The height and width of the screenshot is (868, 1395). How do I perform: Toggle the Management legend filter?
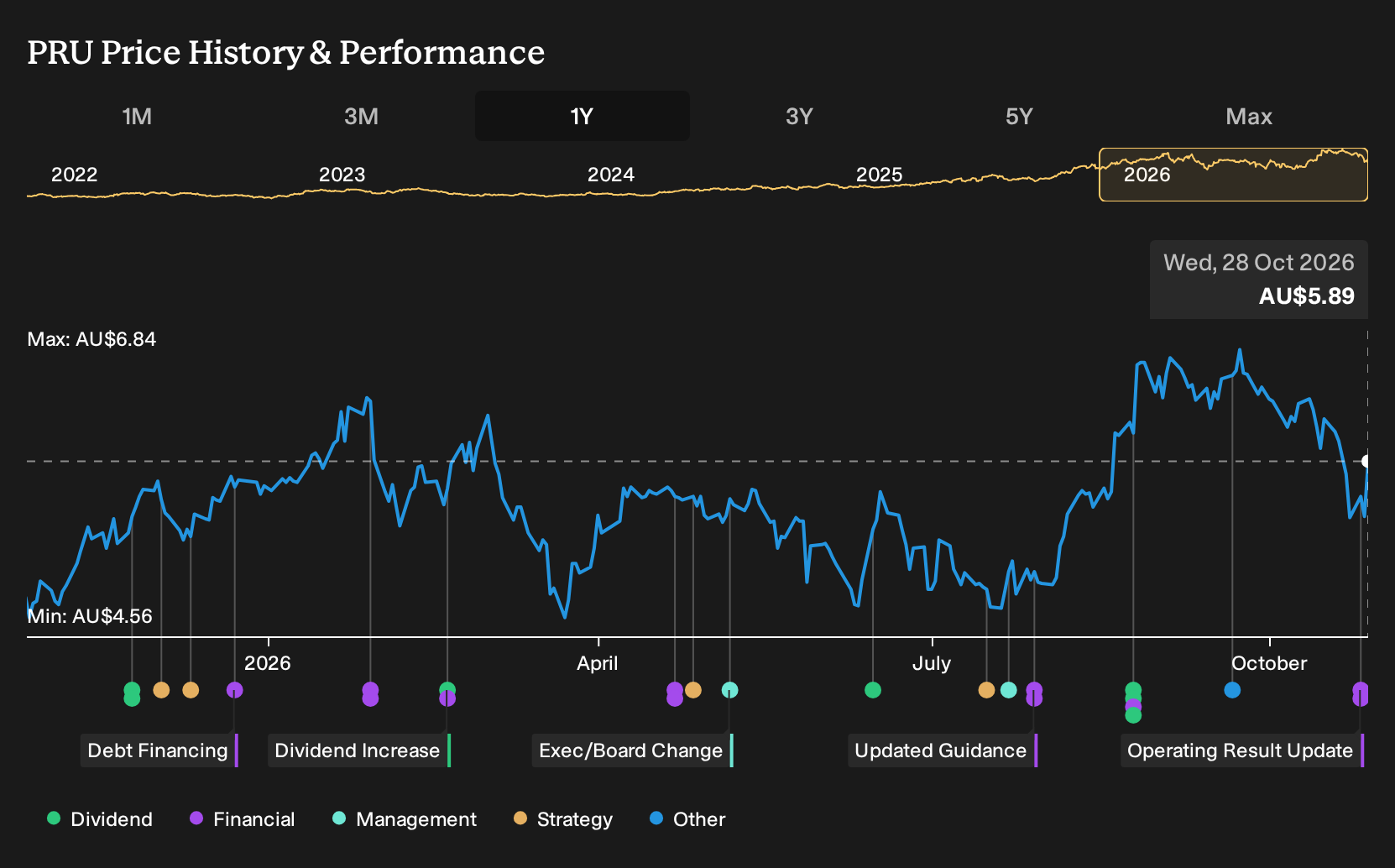coord(405,819)
